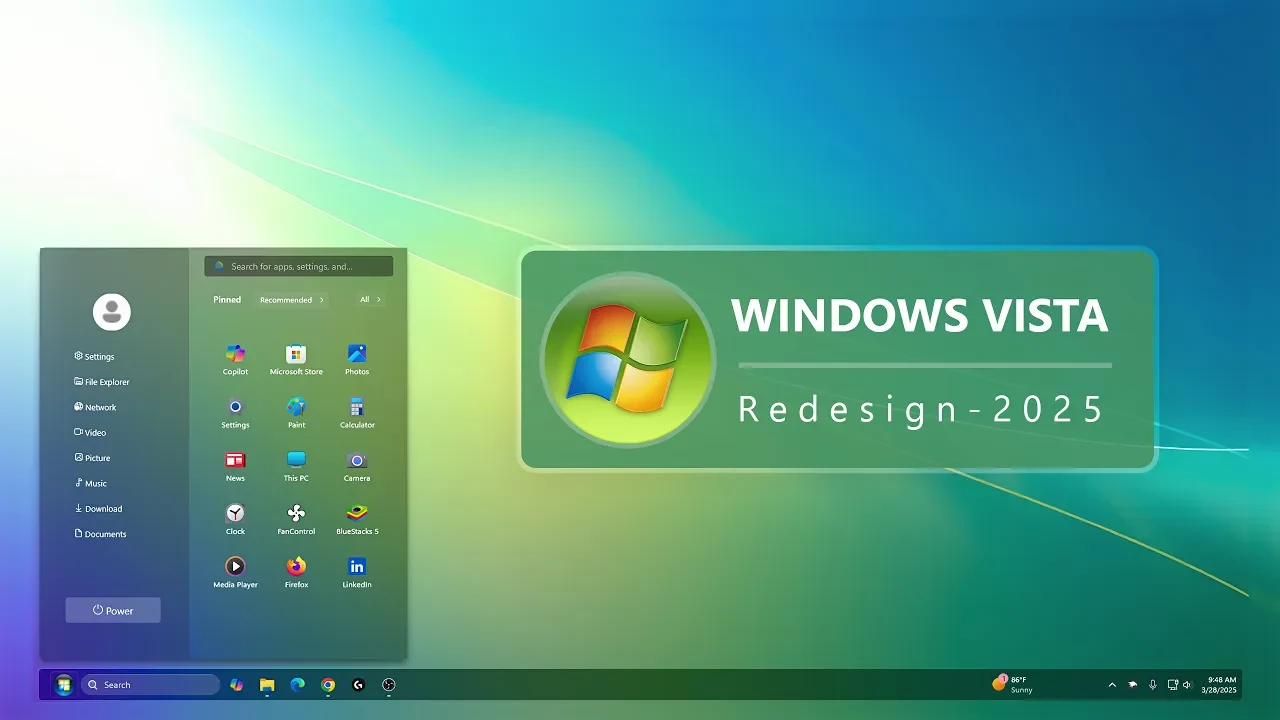1280x720 pixels.
Task: Open This PC from pinned apps
Action: (296, 465)
